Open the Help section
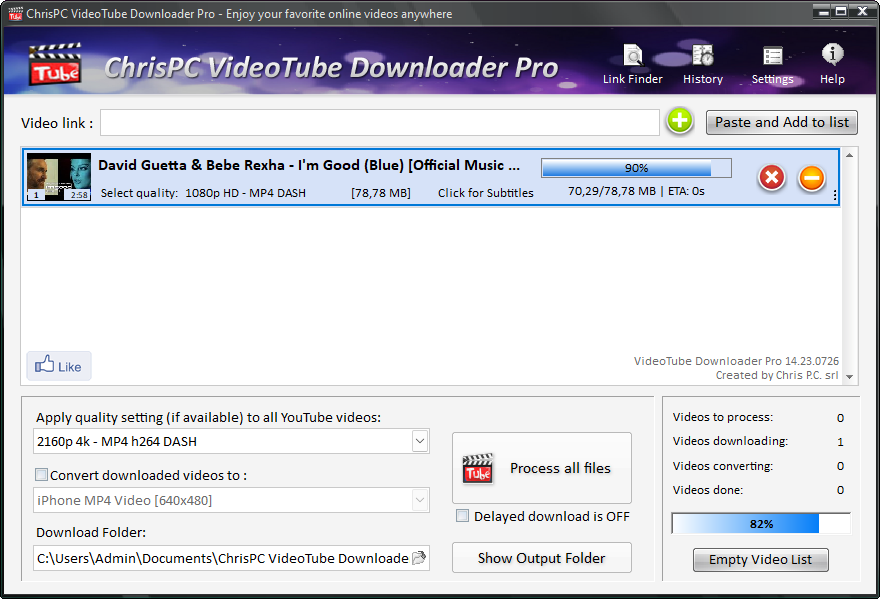The height and width of the screenshot is (599, 880). 832,64
